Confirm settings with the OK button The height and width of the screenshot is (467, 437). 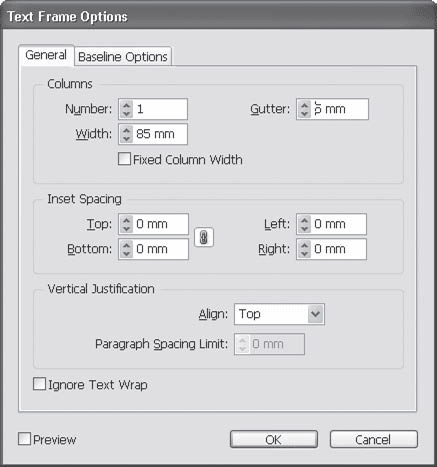[x=274, y=439]
